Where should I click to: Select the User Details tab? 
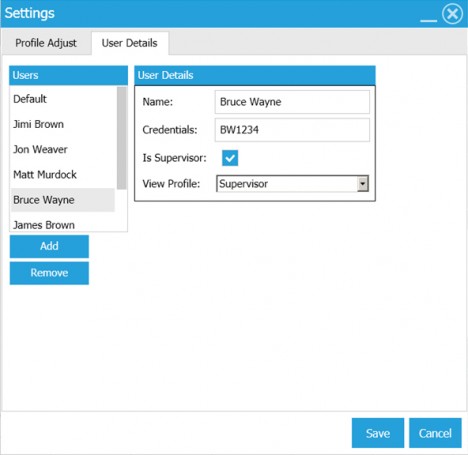[130, 43]
